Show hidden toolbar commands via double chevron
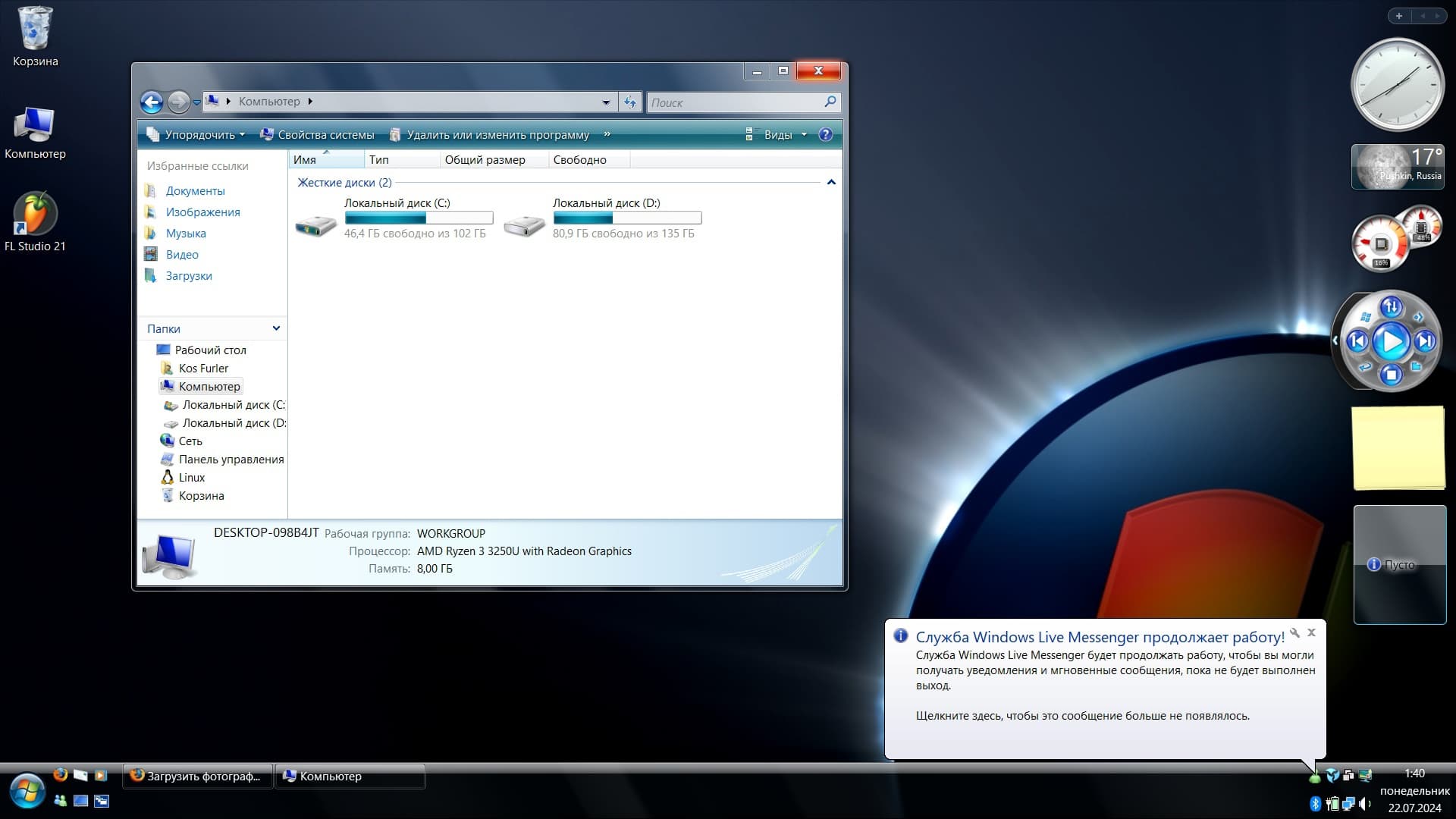 coord(607,134)
